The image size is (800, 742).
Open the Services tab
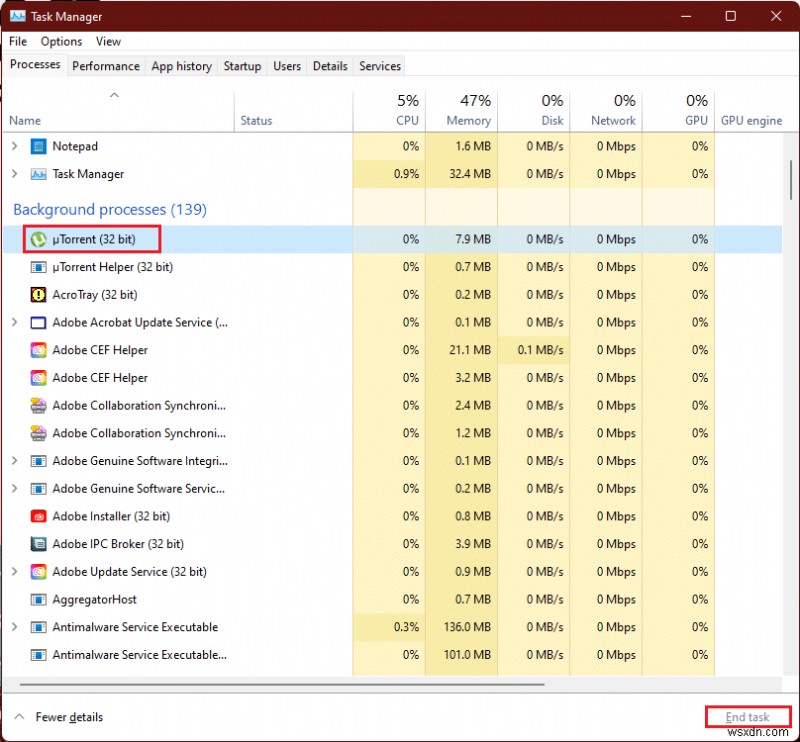(x=380, y=66)
